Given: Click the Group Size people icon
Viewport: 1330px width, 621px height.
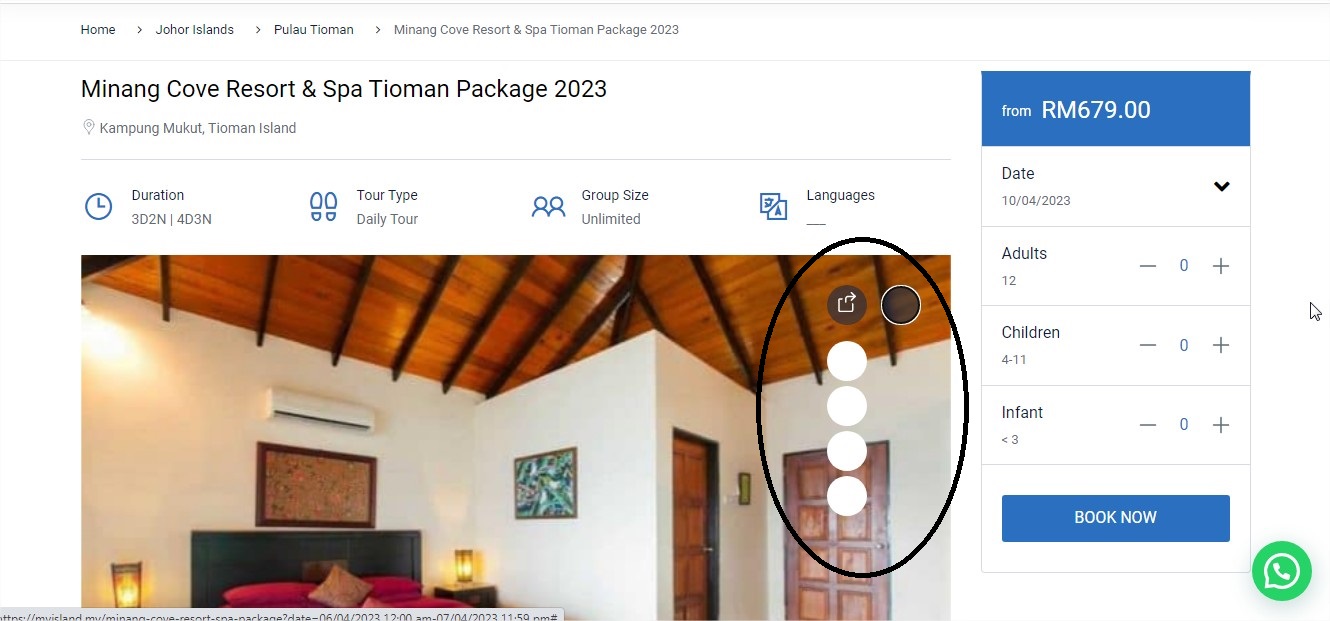Looking at the screenshot, I should click(x=548, y=207).
